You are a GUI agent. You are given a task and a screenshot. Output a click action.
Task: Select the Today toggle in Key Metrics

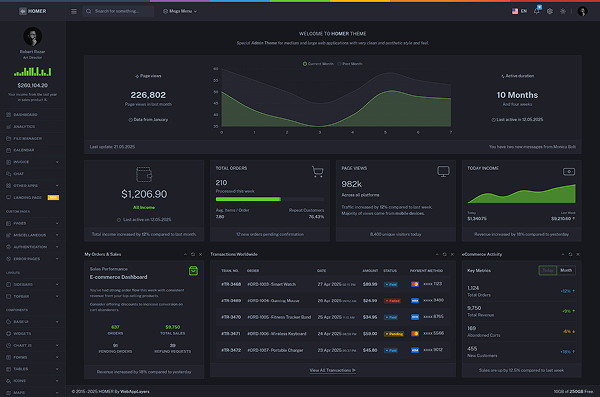point(548,270)
